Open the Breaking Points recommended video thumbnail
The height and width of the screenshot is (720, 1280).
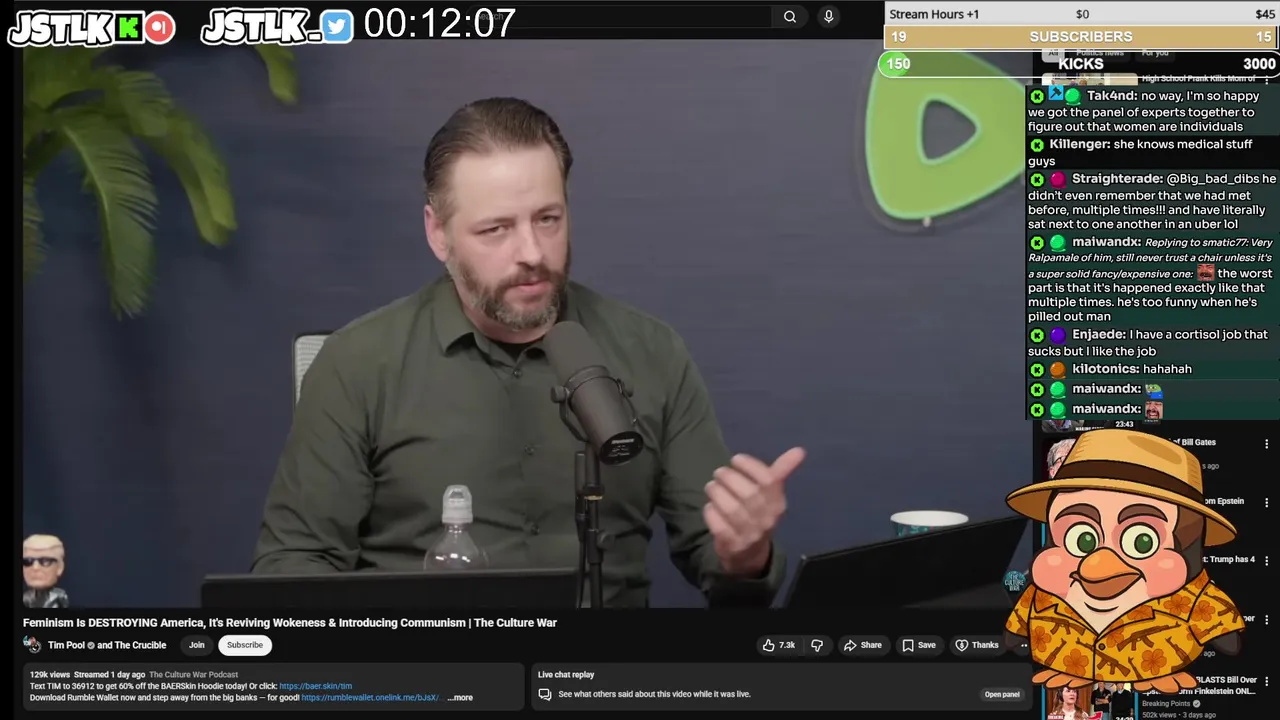1088,700
